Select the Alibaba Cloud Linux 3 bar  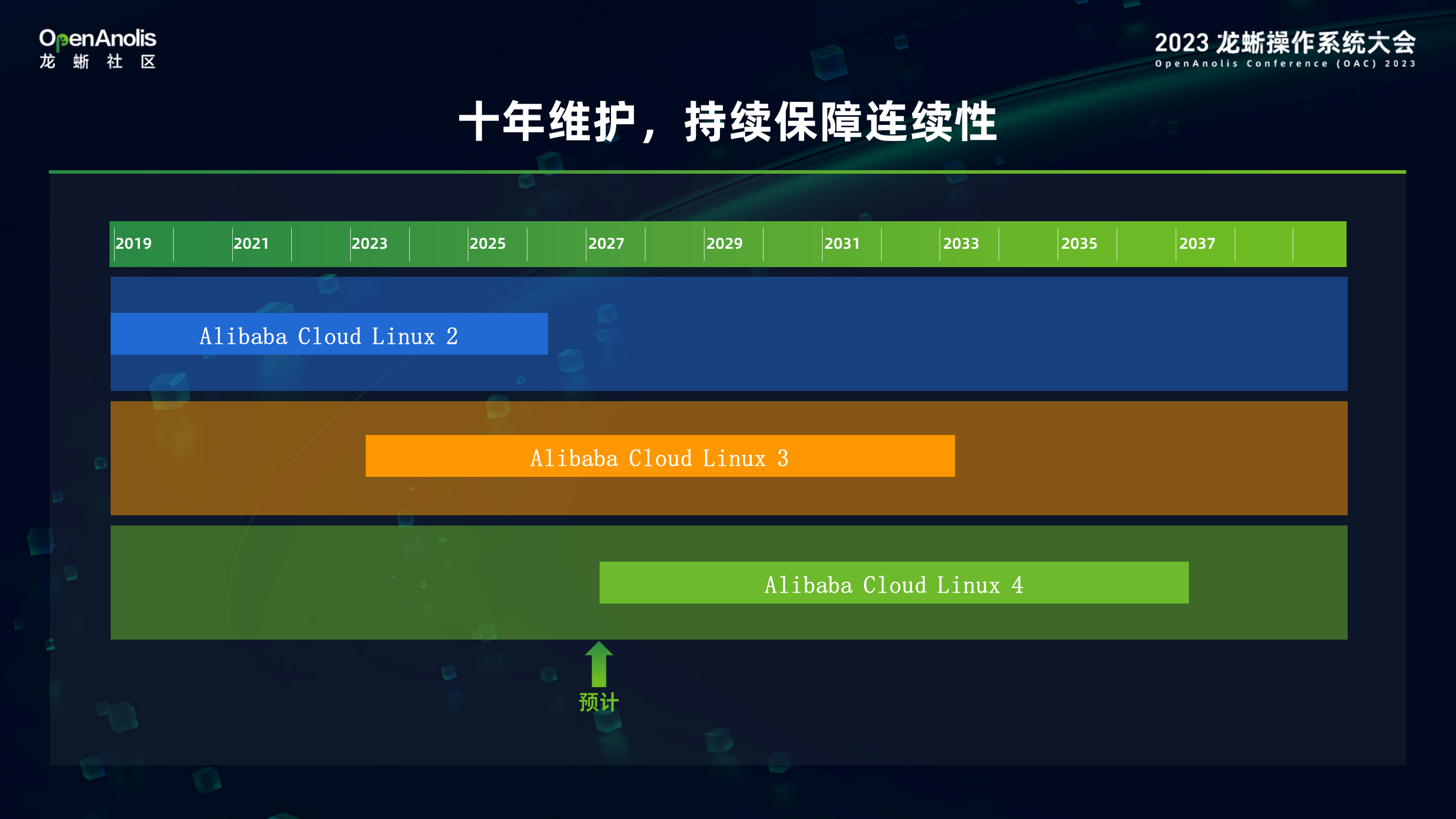pos(660,457)
